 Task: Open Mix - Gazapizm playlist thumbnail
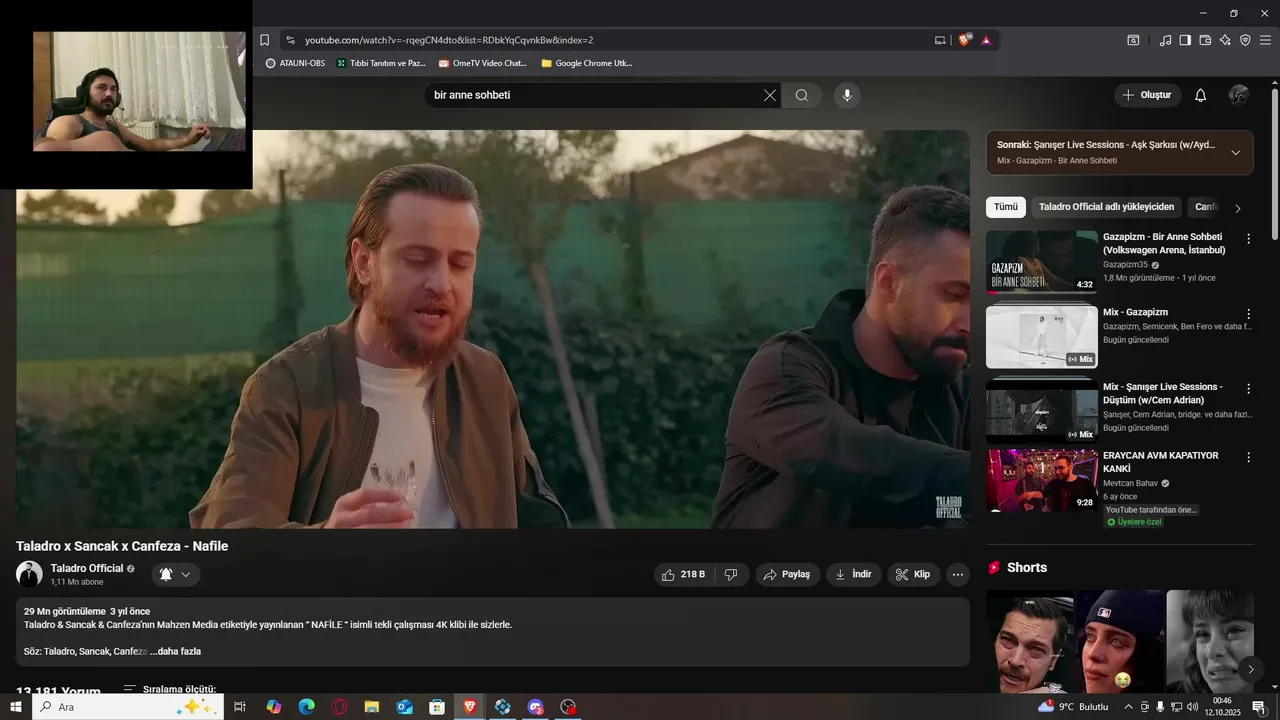click(x=1042, y=337)
